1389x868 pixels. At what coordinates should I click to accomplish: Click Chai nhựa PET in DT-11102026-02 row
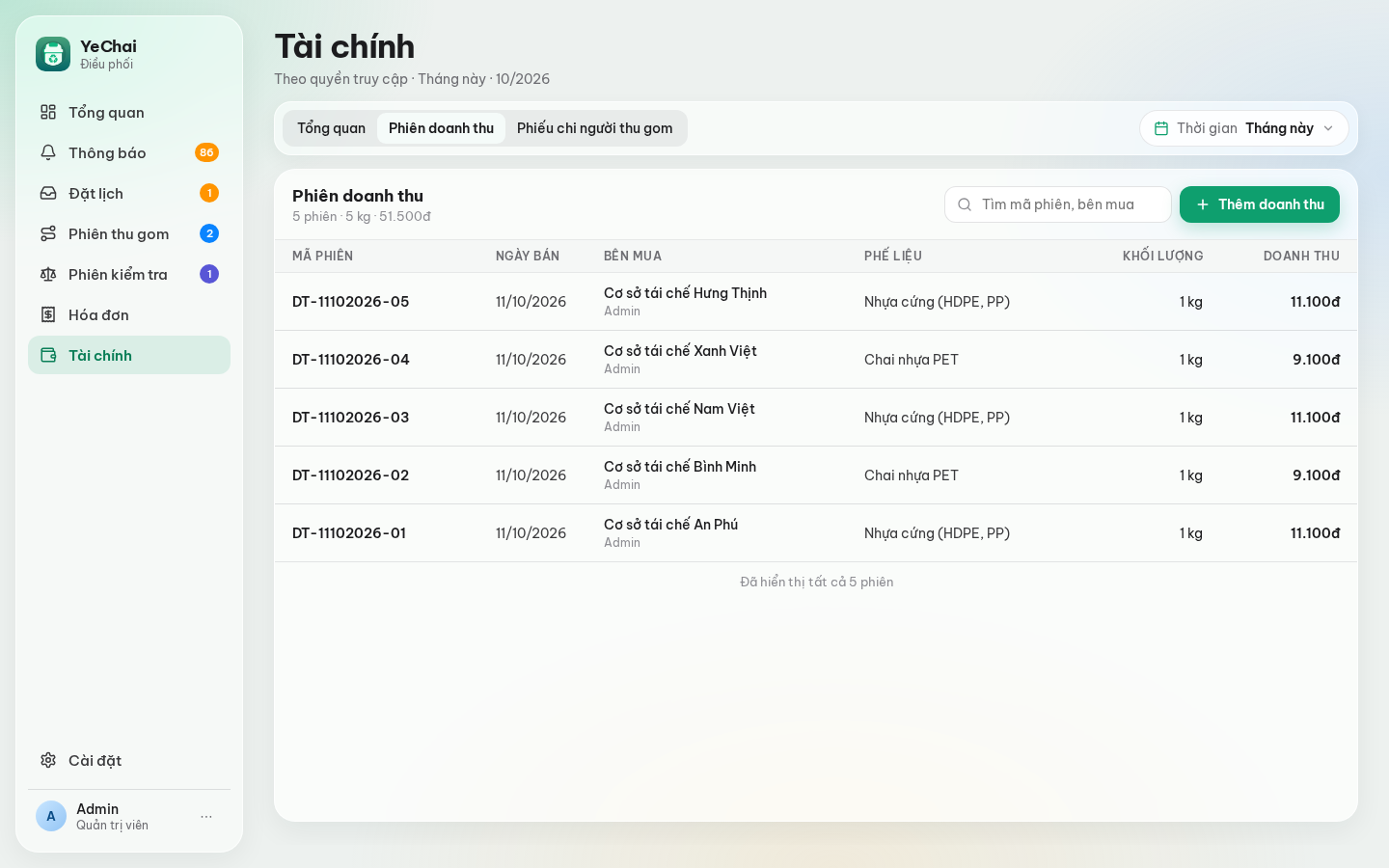pyautogui.click(x=912, y=475)
